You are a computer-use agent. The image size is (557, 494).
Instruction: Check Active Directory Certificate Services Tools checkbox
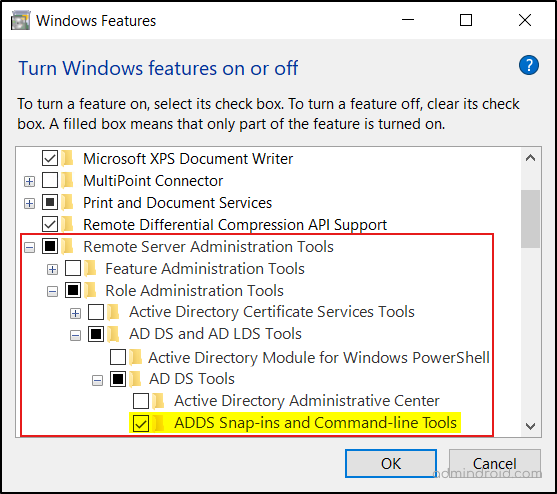coord(96,312)
